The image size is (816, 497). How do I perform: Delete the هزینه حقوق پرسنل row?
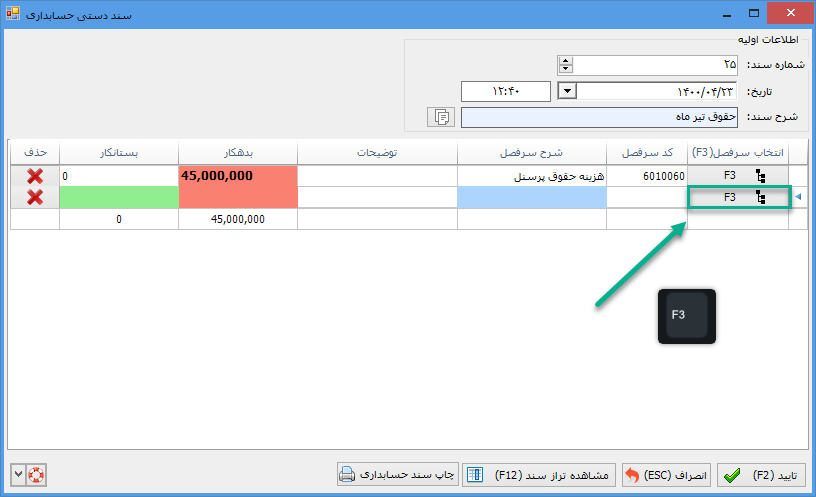pyautogui.click(x=35, y=176)
